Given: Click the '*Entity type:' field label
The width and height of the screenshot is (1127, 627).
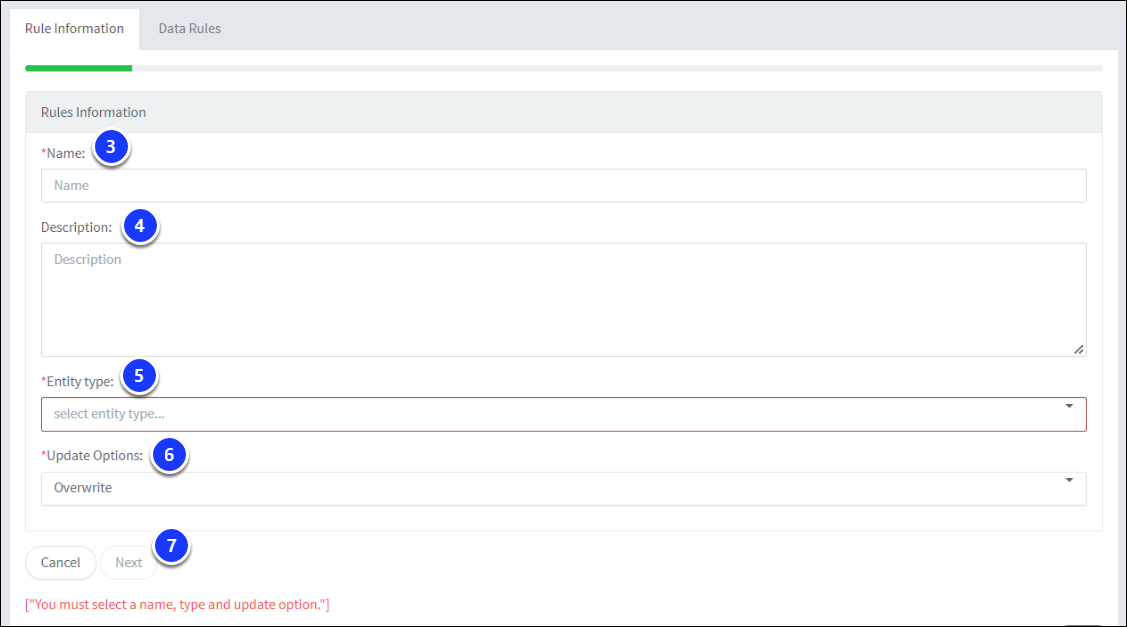Looking at the screenshot, I should click(x=78, y=382).
